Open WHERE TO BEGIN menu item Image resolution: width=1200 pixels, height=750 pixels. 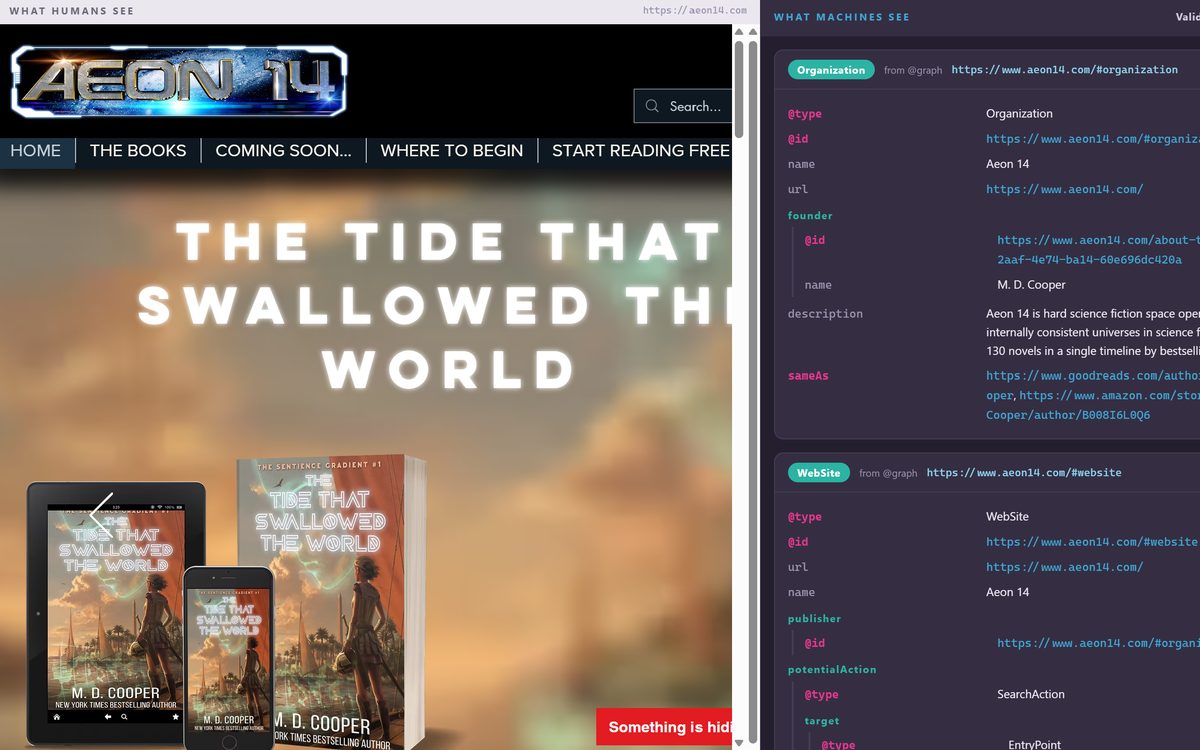click(452, 151)
